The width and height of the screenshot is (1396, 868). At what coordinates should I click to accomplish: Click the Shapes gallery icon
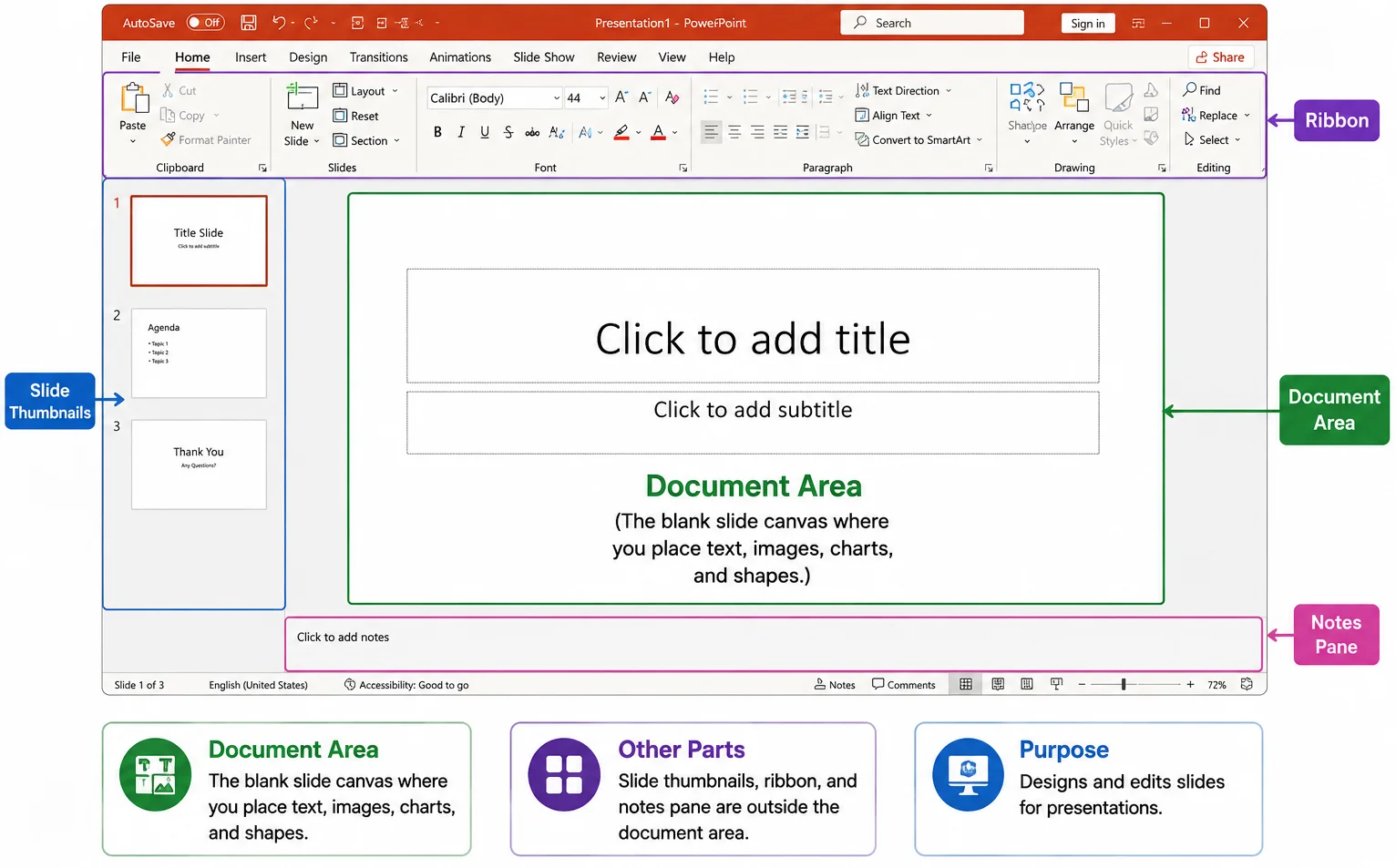tap(1027, 97)
